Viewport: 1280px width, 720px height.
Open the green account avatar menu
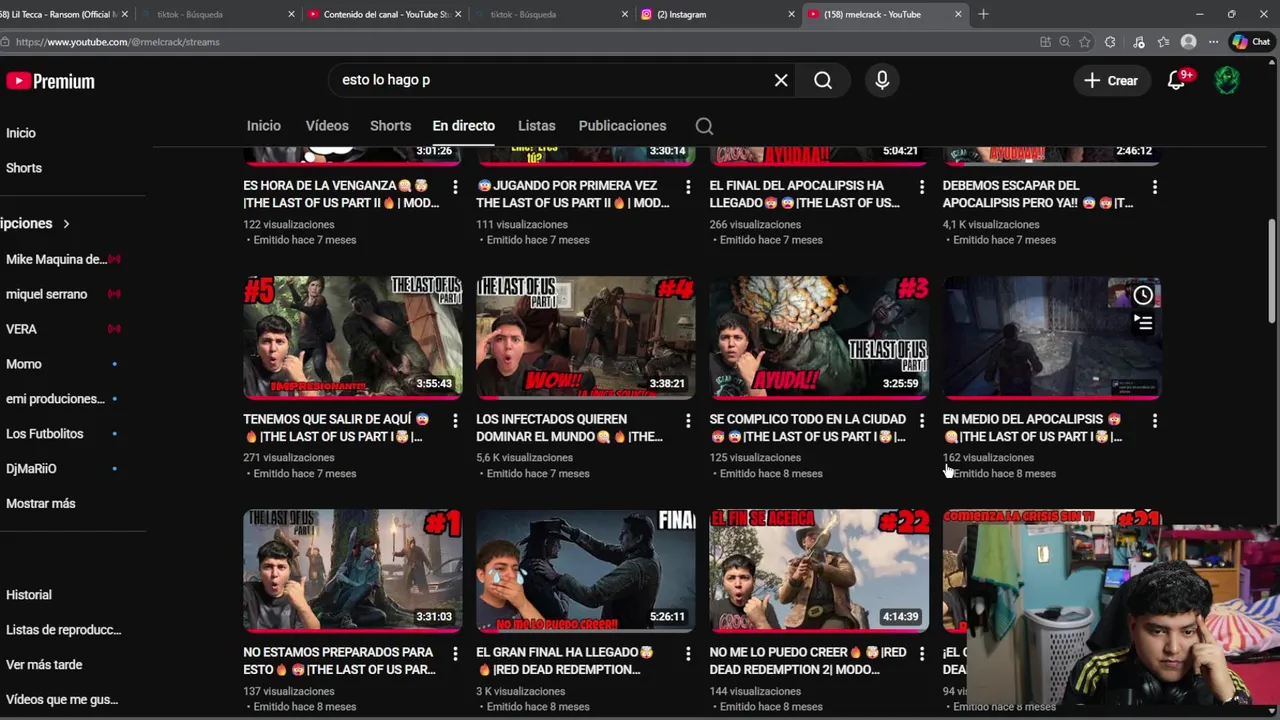click(x=1227, y=80)
